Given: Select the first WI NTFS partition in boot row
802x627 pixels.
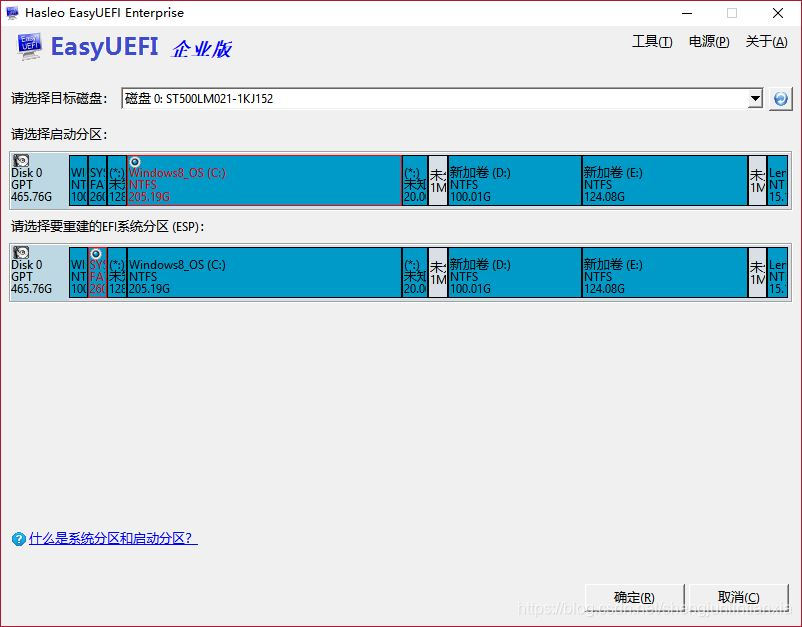Looking at the screenshot, I should (x=78, y=181).
